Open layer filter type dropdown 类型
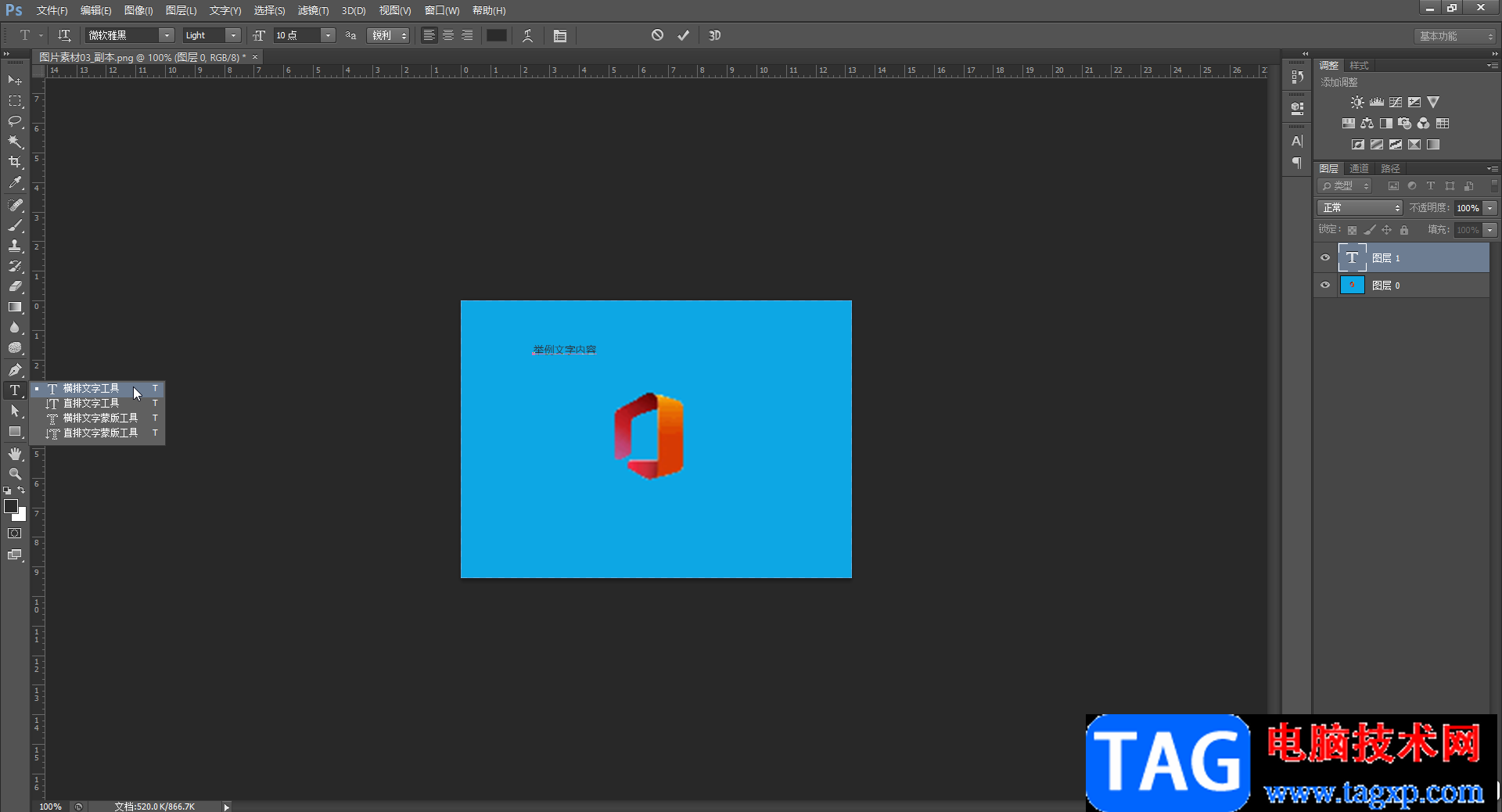Image resolution: width=1502 pixels, height=812 pixels. coord(1345,186)
